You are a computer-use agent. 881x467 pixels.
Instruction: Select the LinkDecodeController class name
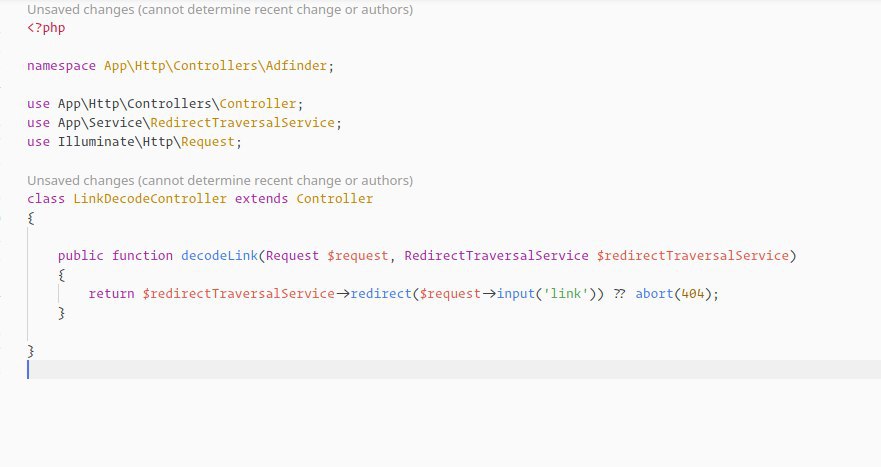[x=150, y=199]
